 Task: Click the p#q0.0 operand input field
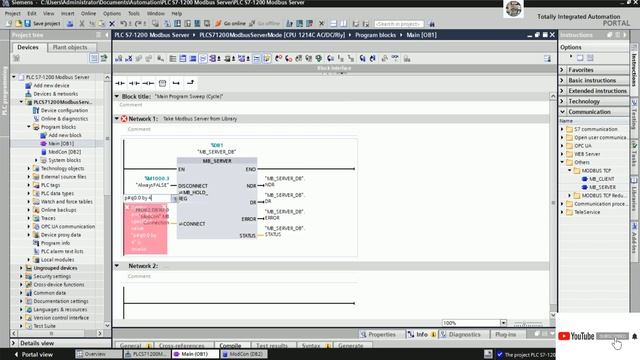pyautogui.click(x=147, y=198)
